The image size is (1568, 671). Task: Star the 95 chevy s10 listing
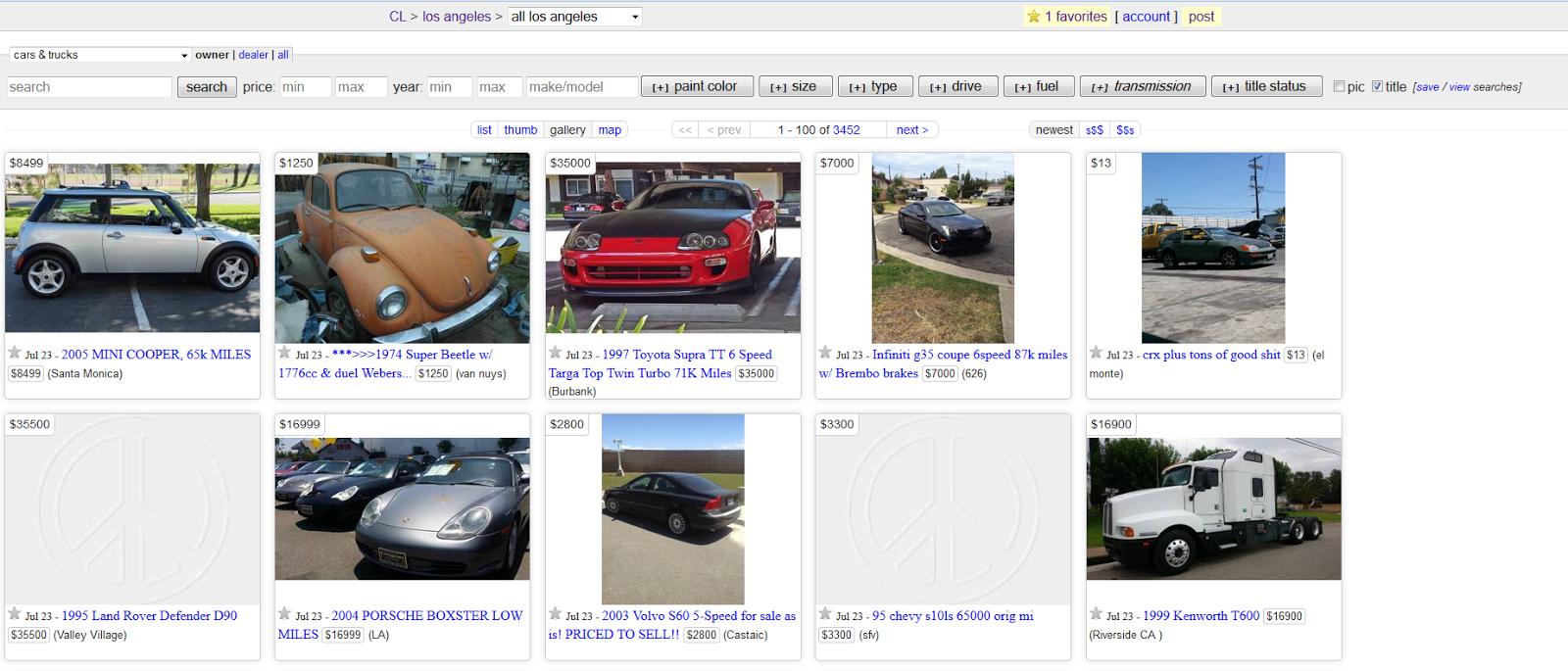coord(825,614)
